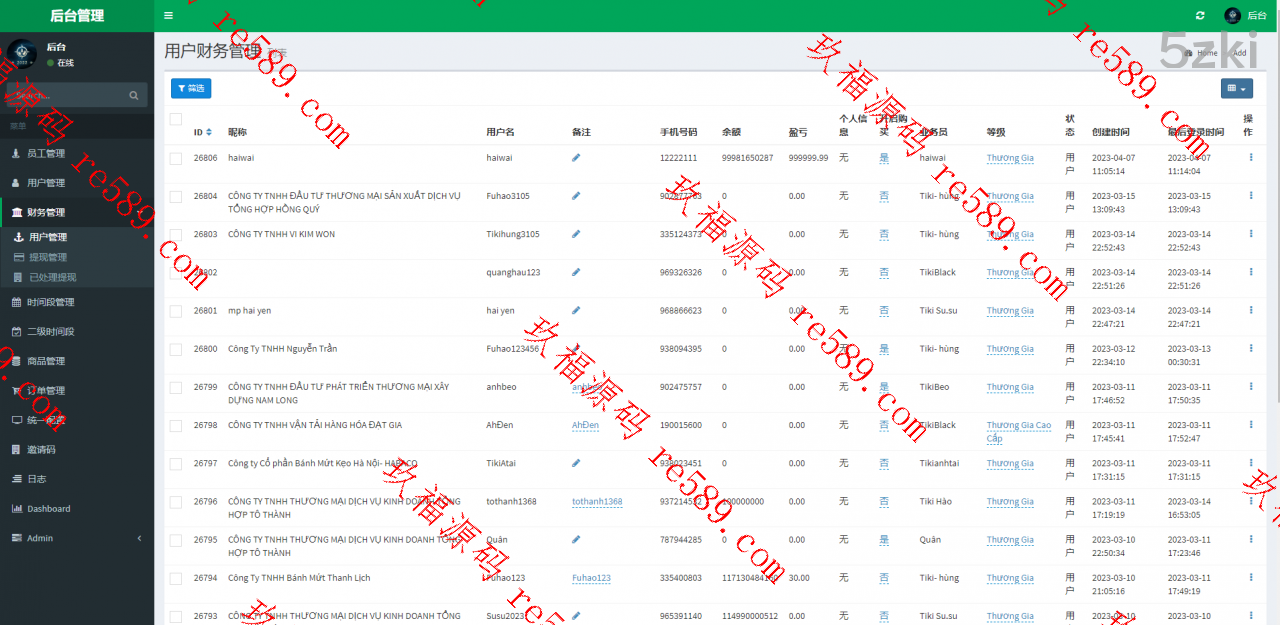1280x625 pixels.
Task: Click the refresh icon in top bar
Action: 1200,16
